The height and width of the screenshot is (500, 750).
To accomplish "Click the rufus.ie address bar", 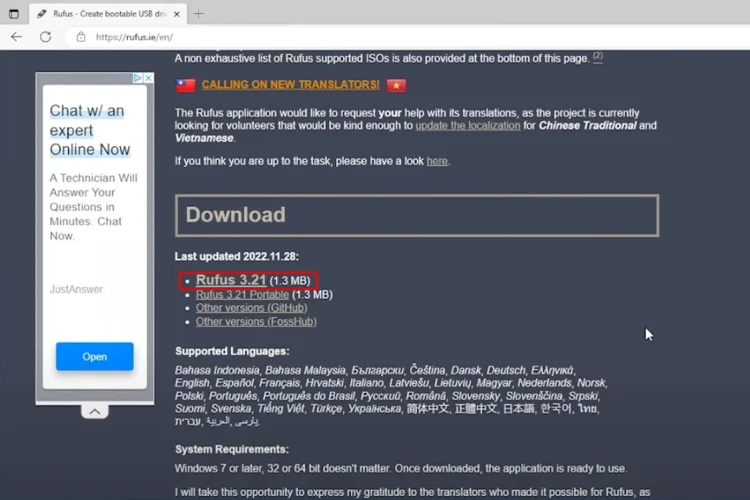I will [x=300, y=36].
